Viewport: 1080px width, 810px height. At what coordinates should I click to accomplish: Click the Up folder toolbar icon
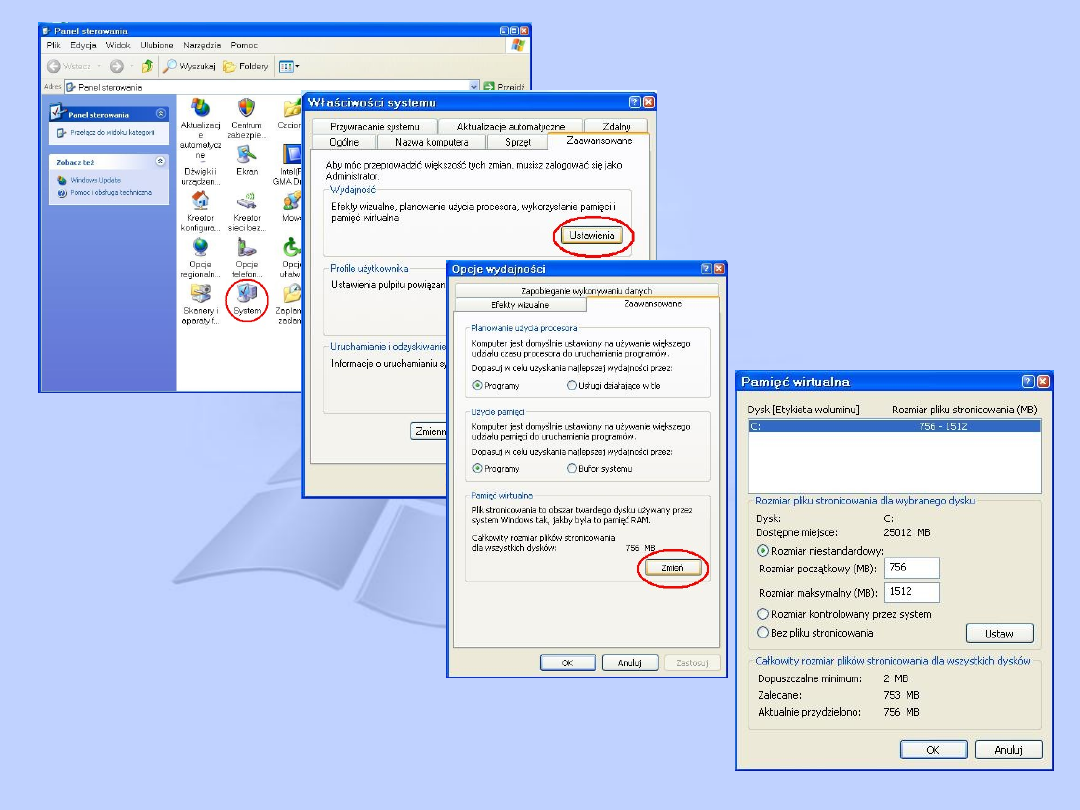147,66
